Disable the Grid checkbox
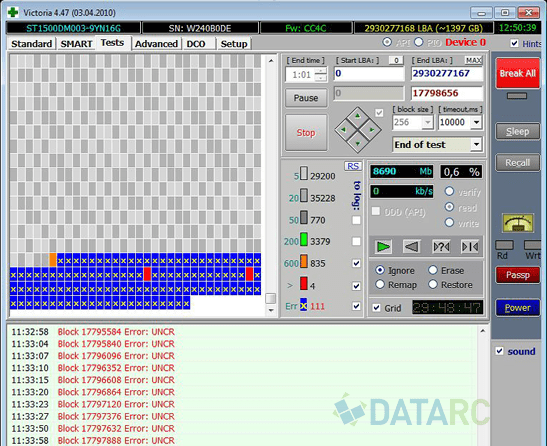 pos(376,308)
